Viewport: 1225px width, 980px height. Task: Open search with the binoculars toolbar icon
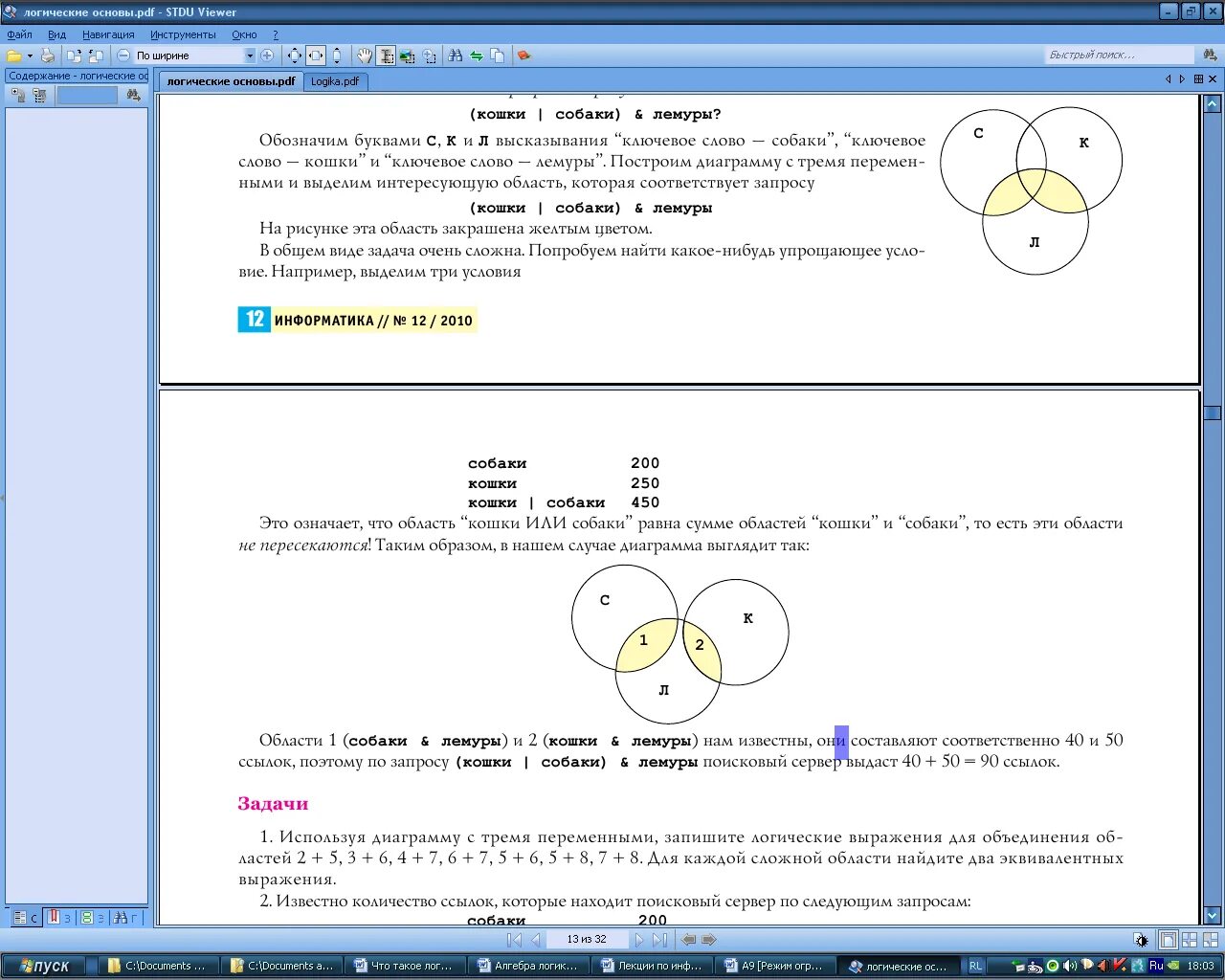point(456,56)
